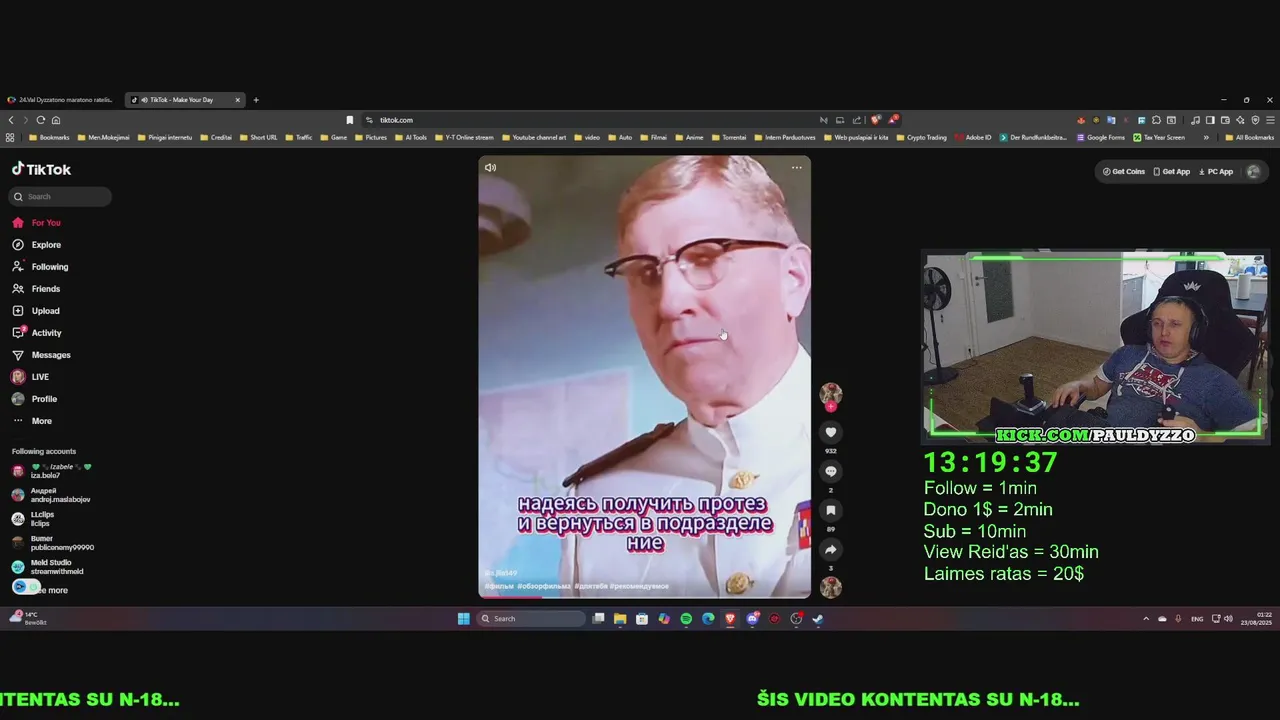Reload the page
The height and width of the screenshot is (720, 1280).
40,120
